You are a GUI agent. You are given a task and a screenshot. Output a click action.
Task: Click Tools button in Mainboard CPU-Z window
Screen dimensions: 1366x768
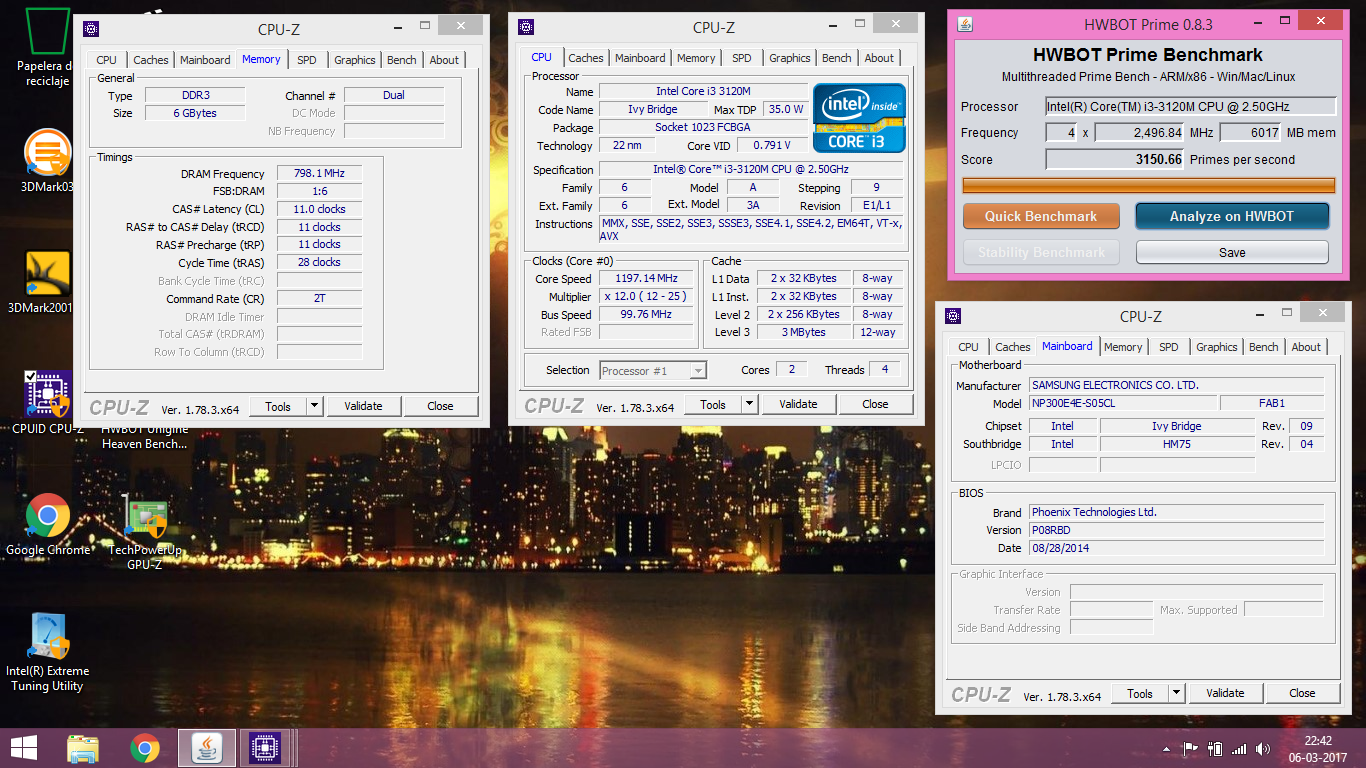click(1140, 693)
